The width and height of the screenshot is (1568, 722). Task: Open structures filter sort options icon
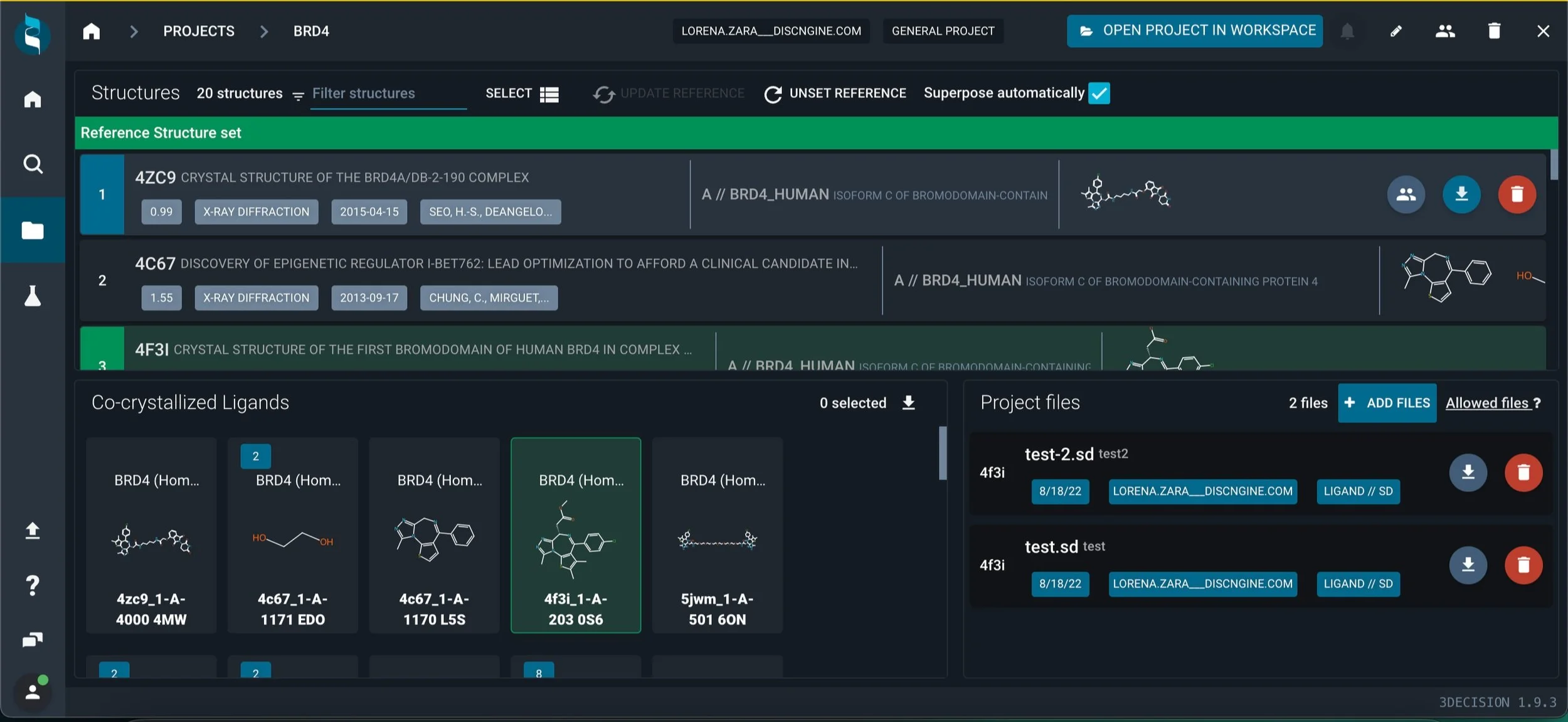[x=299, y=95]
